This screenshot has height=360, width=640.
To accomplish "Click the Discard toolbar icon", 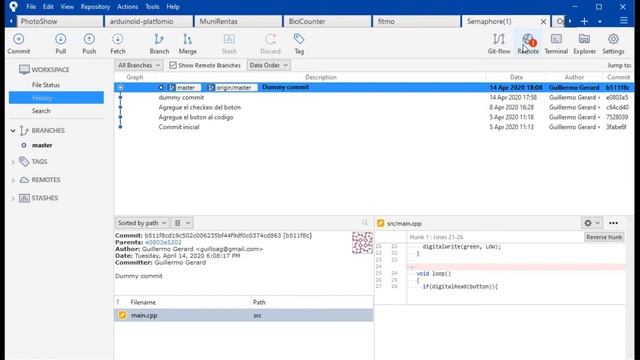I will (x=270, y=44).
